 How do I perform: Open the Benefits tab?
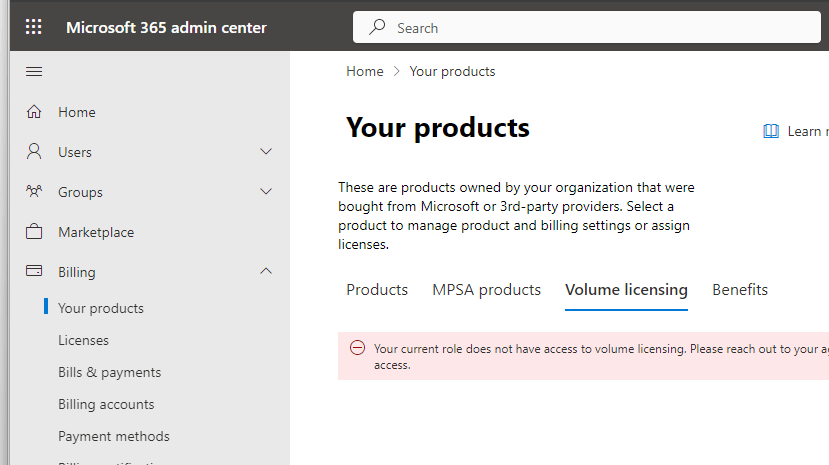pos(740,290)
